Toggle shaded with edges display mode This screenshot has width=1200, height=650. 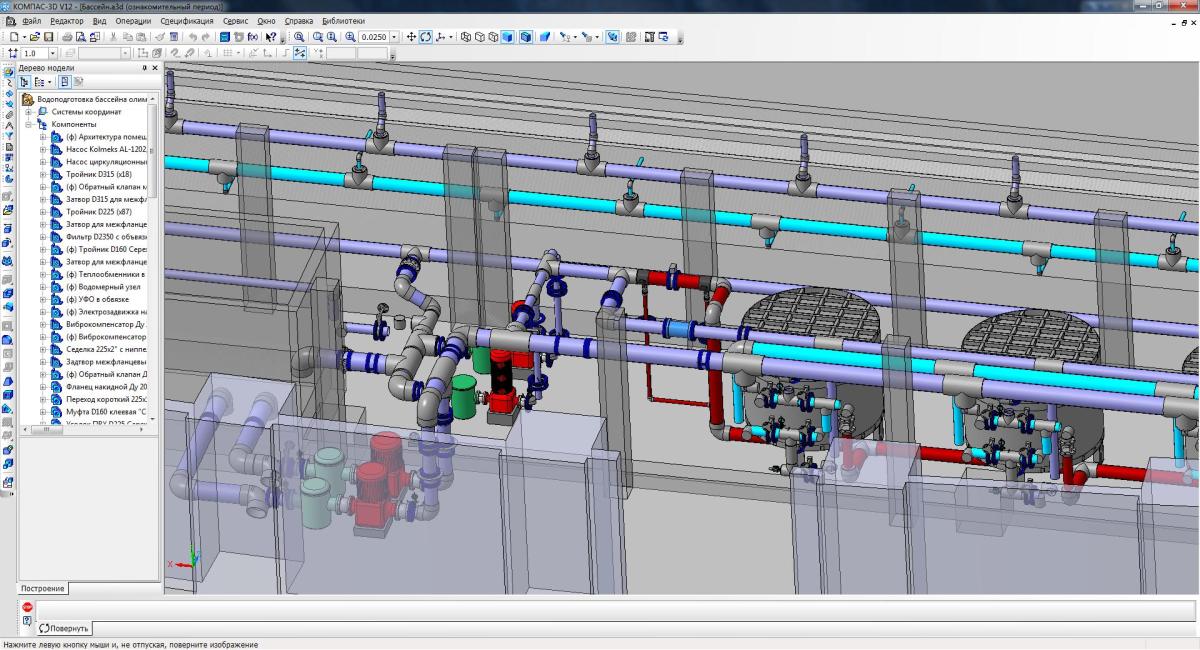525,37
